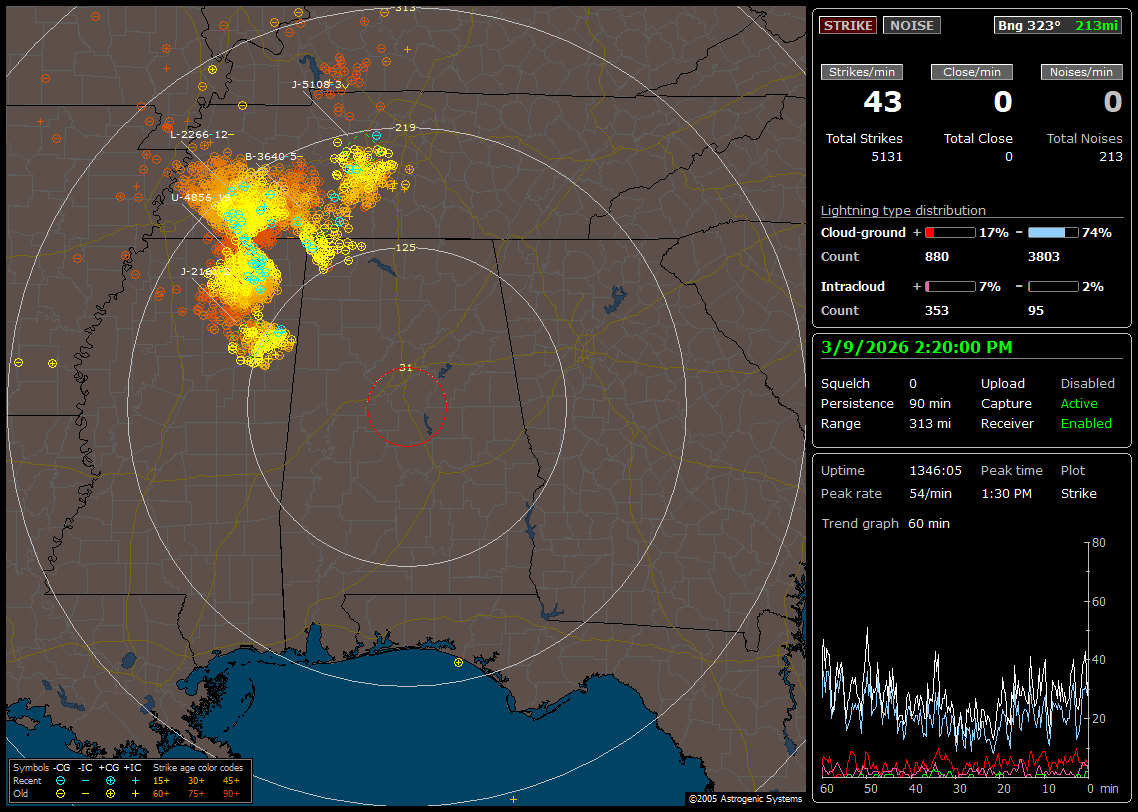Click the Strikes/min header button
The width and height of the screenshot is (1138, 812).
pos(862,72)
